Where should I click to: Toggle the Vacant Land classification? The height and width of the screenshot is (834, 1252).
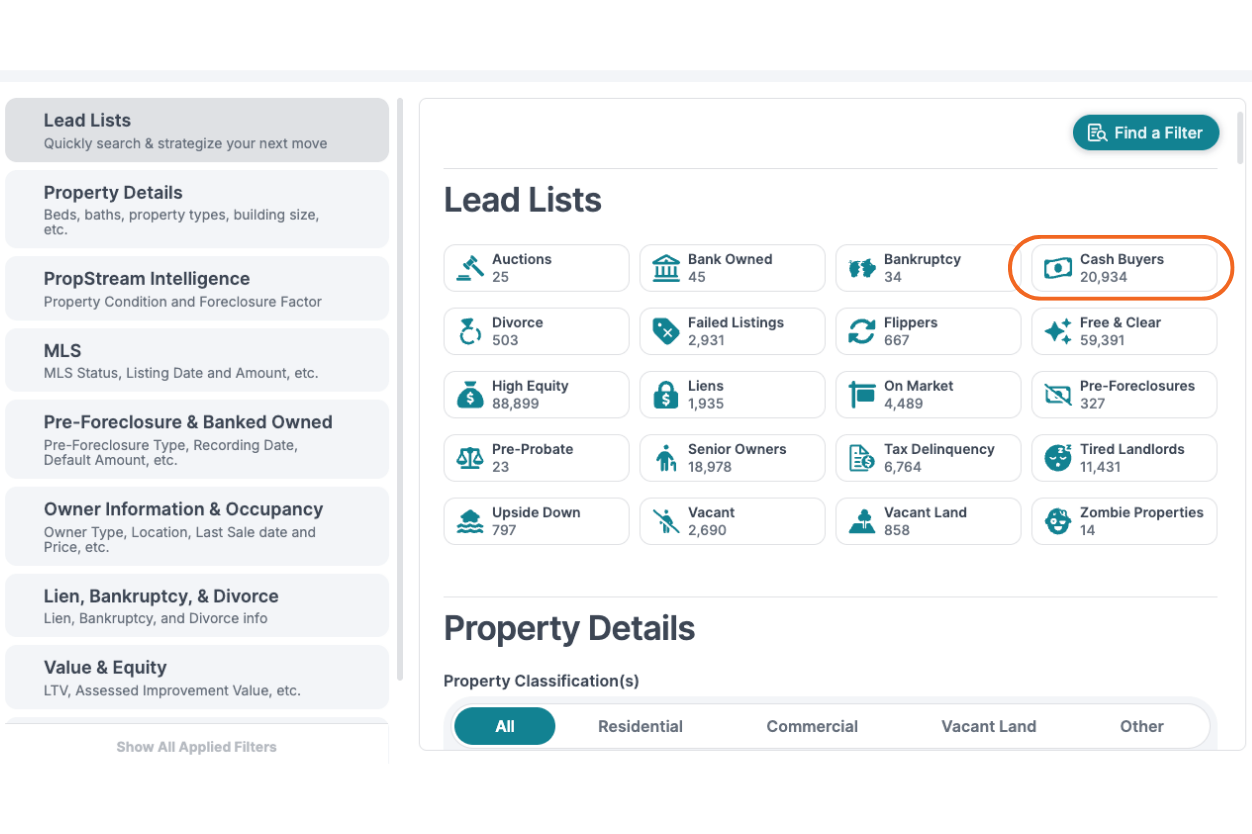988,726
